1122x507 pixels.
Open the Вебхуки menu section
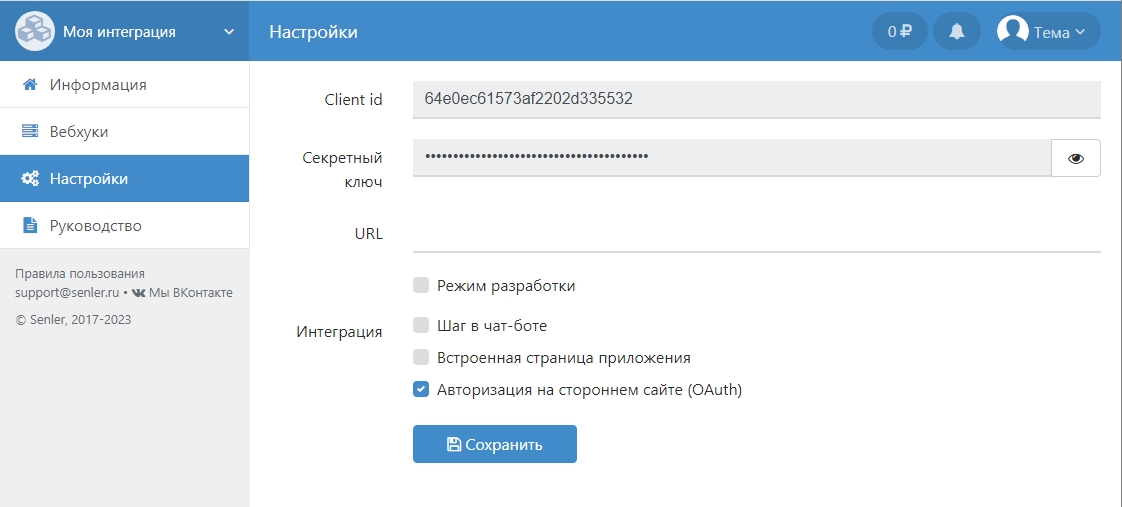(x=79, y=132)
